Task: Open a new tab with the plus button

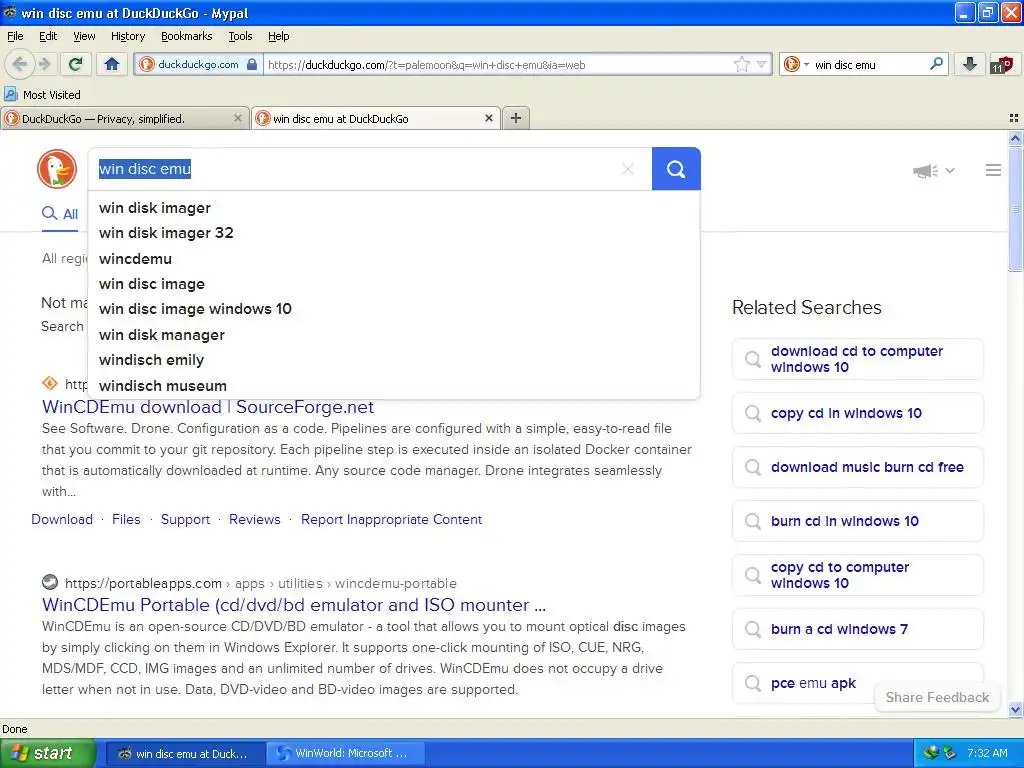Action: 515,118
